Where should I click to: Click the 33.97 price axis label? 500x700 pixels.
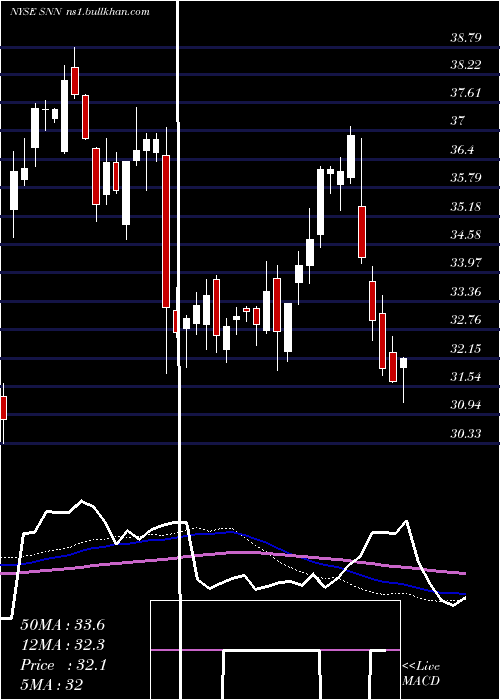tap(466, 262)
